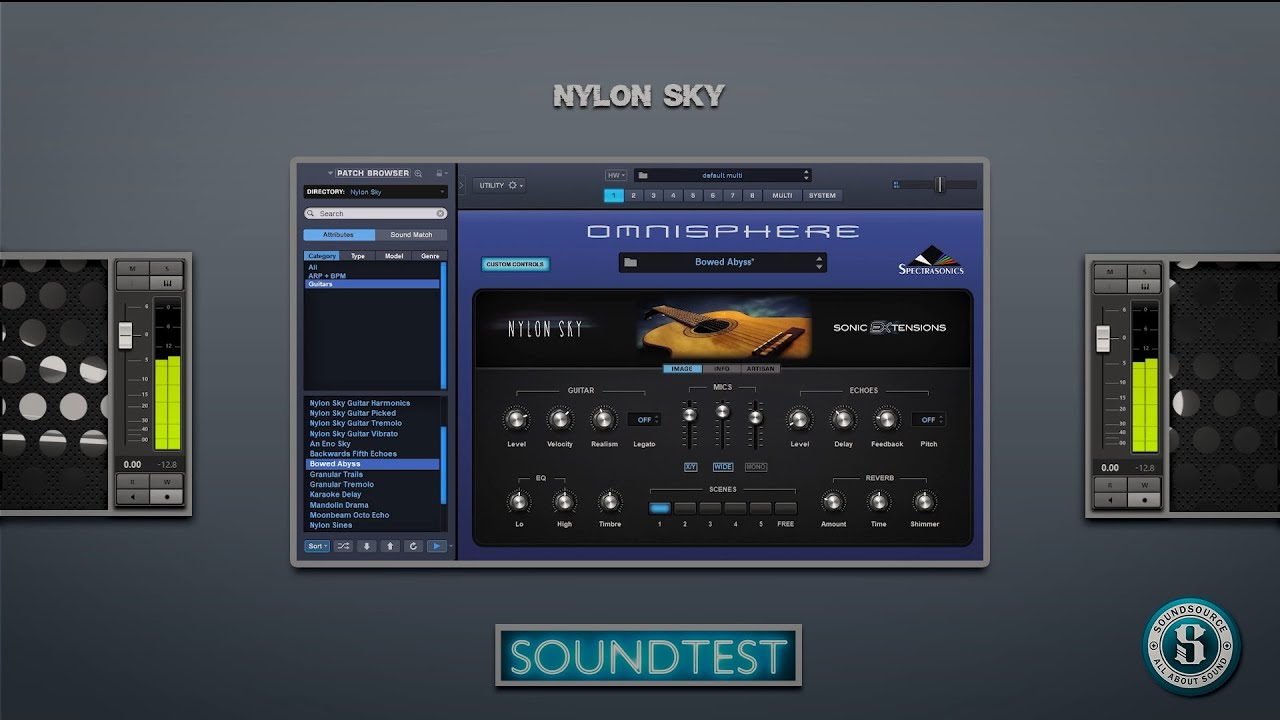The width and height of the screenshot is (1280, 720).
Task: Open Patch Browser header menu arrow
Action: (x=330, y=173)
